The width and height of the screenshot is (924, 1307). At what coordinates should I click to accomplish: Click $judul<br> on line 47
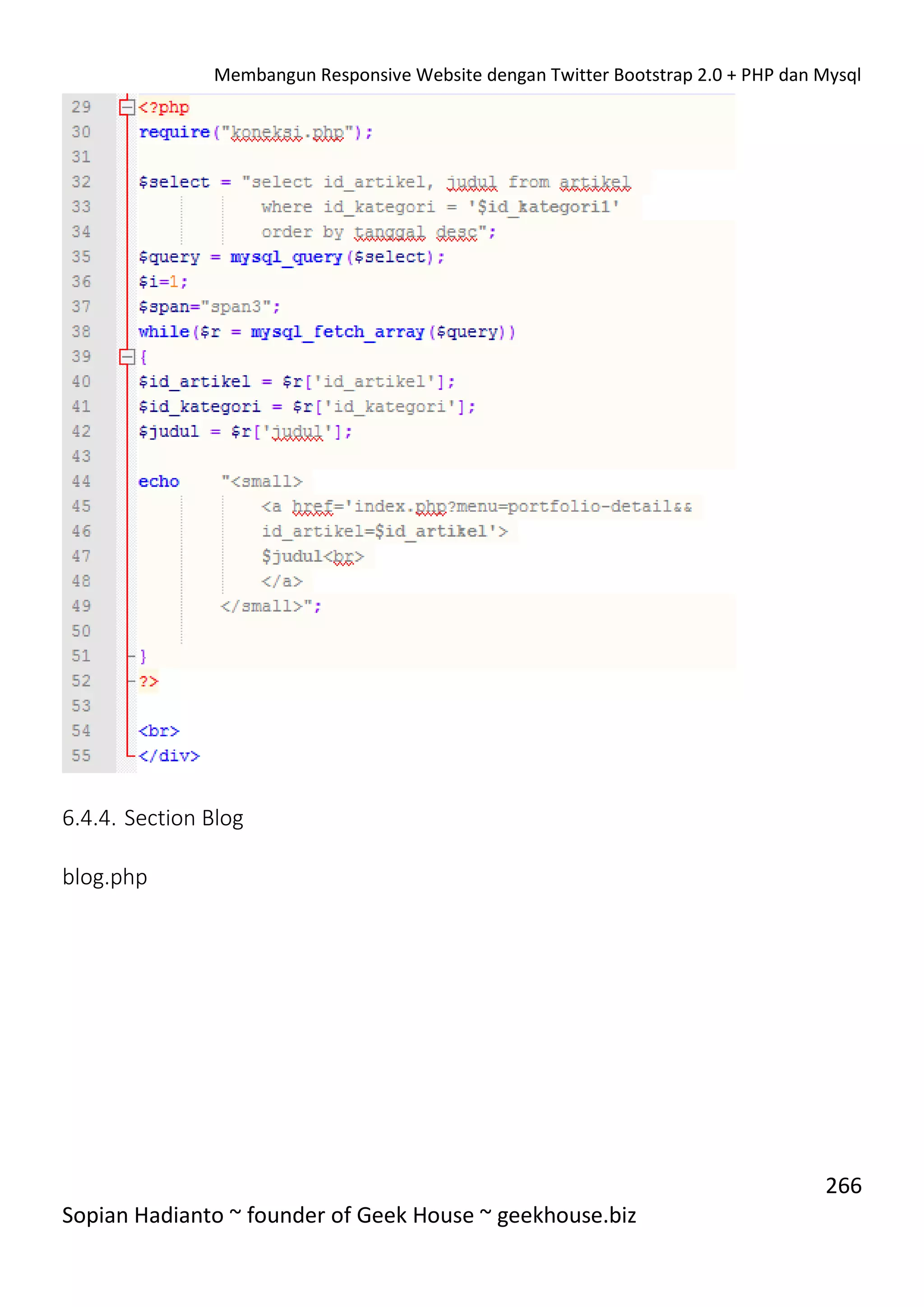(x=313, y=556)
